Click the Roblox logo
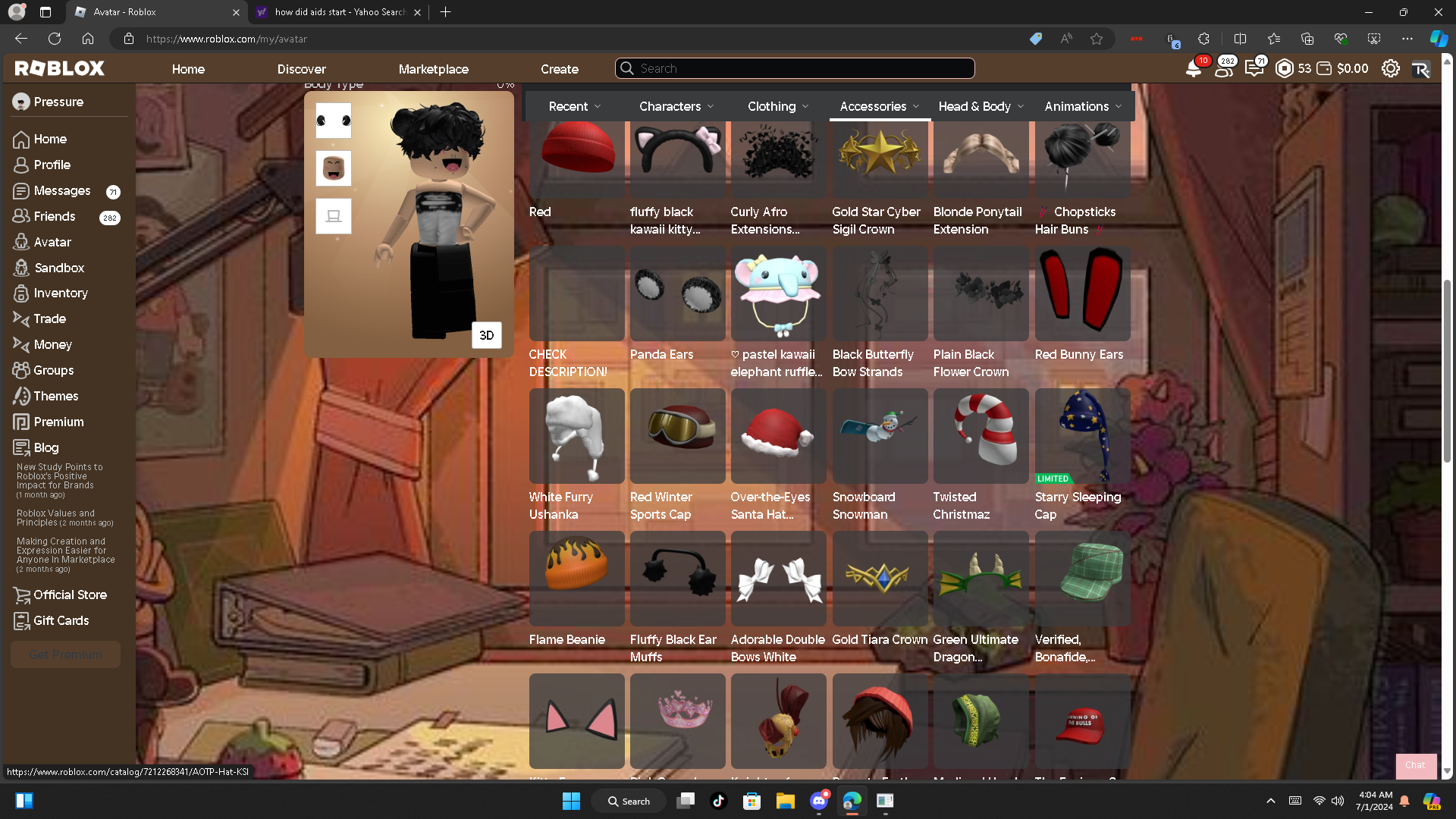The height and width of the screenshot is (819, 1456). (x=60, y=68)
